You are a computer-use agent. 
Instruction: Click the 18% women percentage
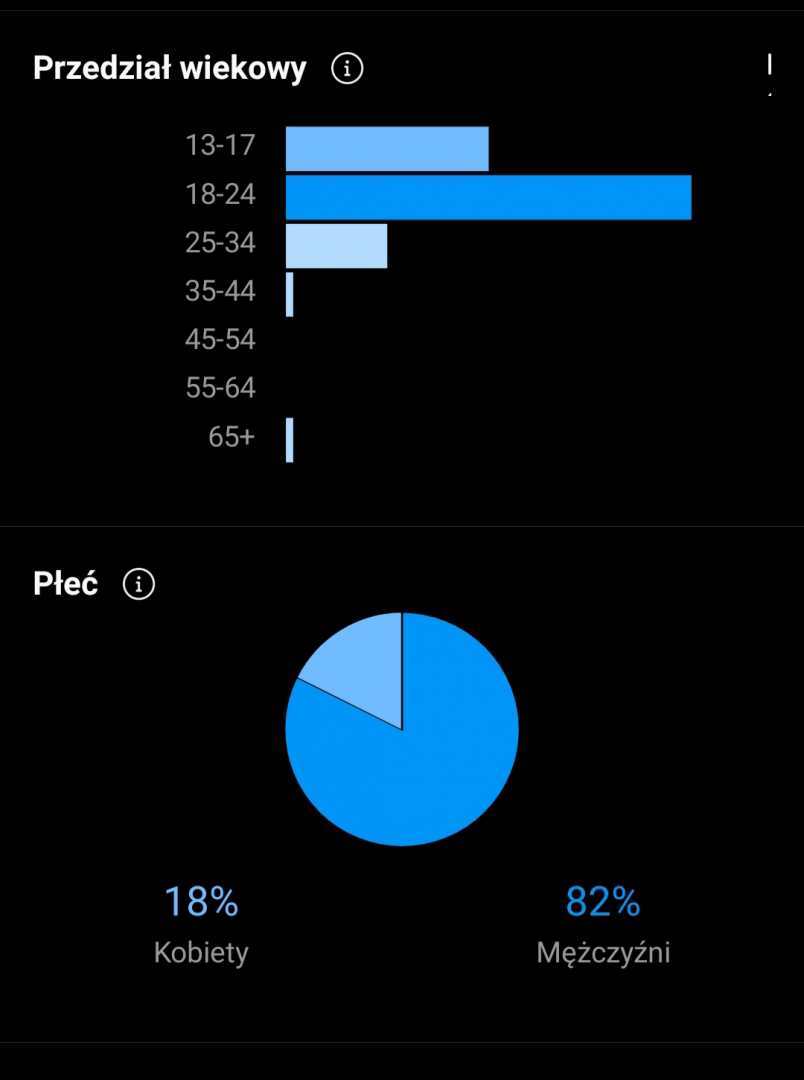coord(201,902)
